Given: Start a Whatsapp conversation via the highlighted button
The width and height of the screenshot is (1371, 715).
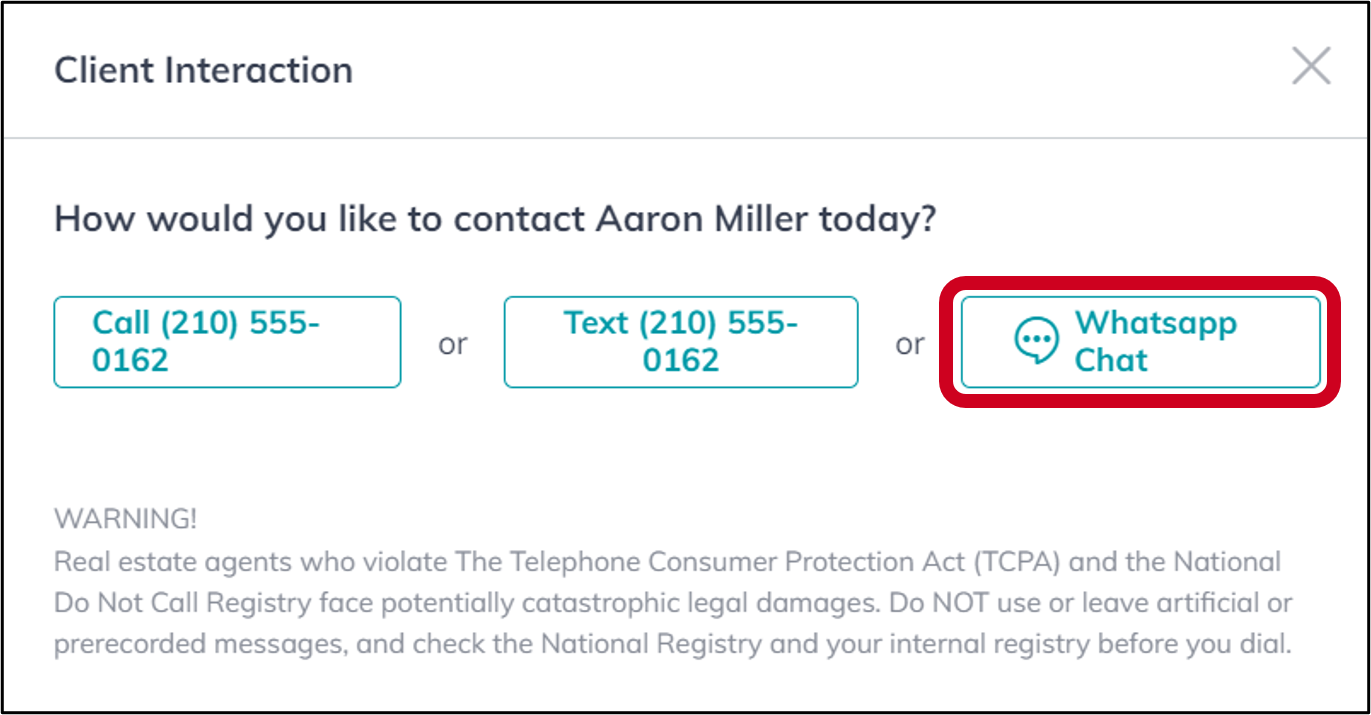Looking at the screenshot, I should click(1140, 341).
